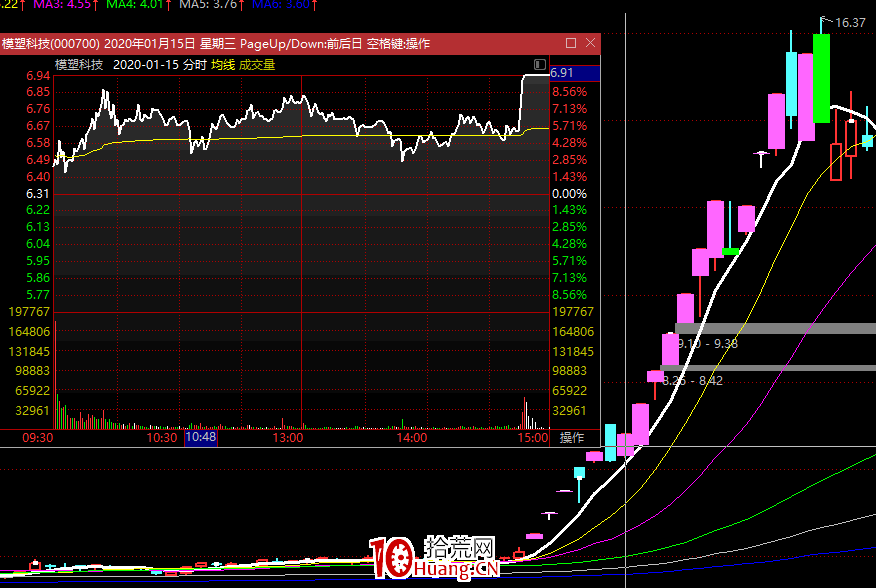This screenshot has width=876, height=588.
Task: Open the 操作 menu at bottom right
Action: (572, 437)
